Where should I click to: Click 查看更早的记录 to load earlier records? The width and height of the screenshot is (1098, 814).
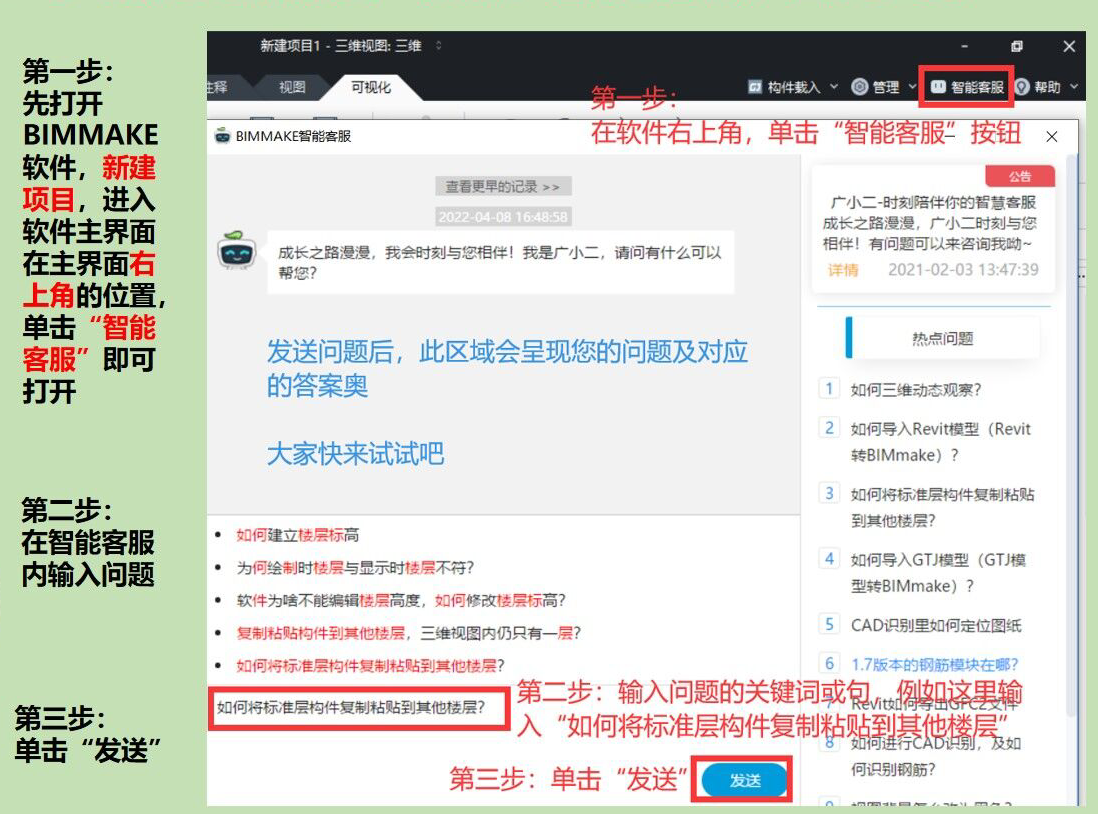[x=503, y=186]
